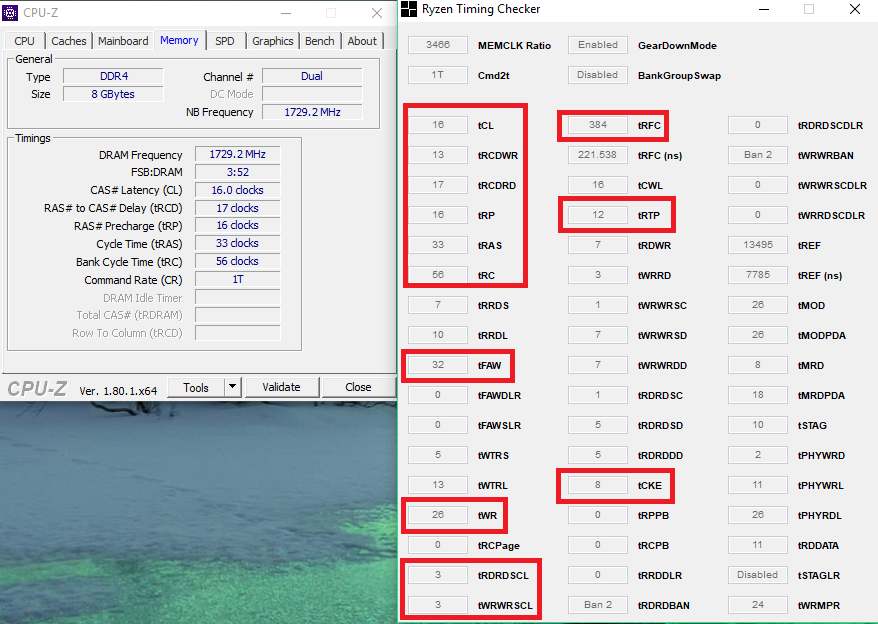Close the Ryzen Timing Checker window
878x624 pixels.
853,9
